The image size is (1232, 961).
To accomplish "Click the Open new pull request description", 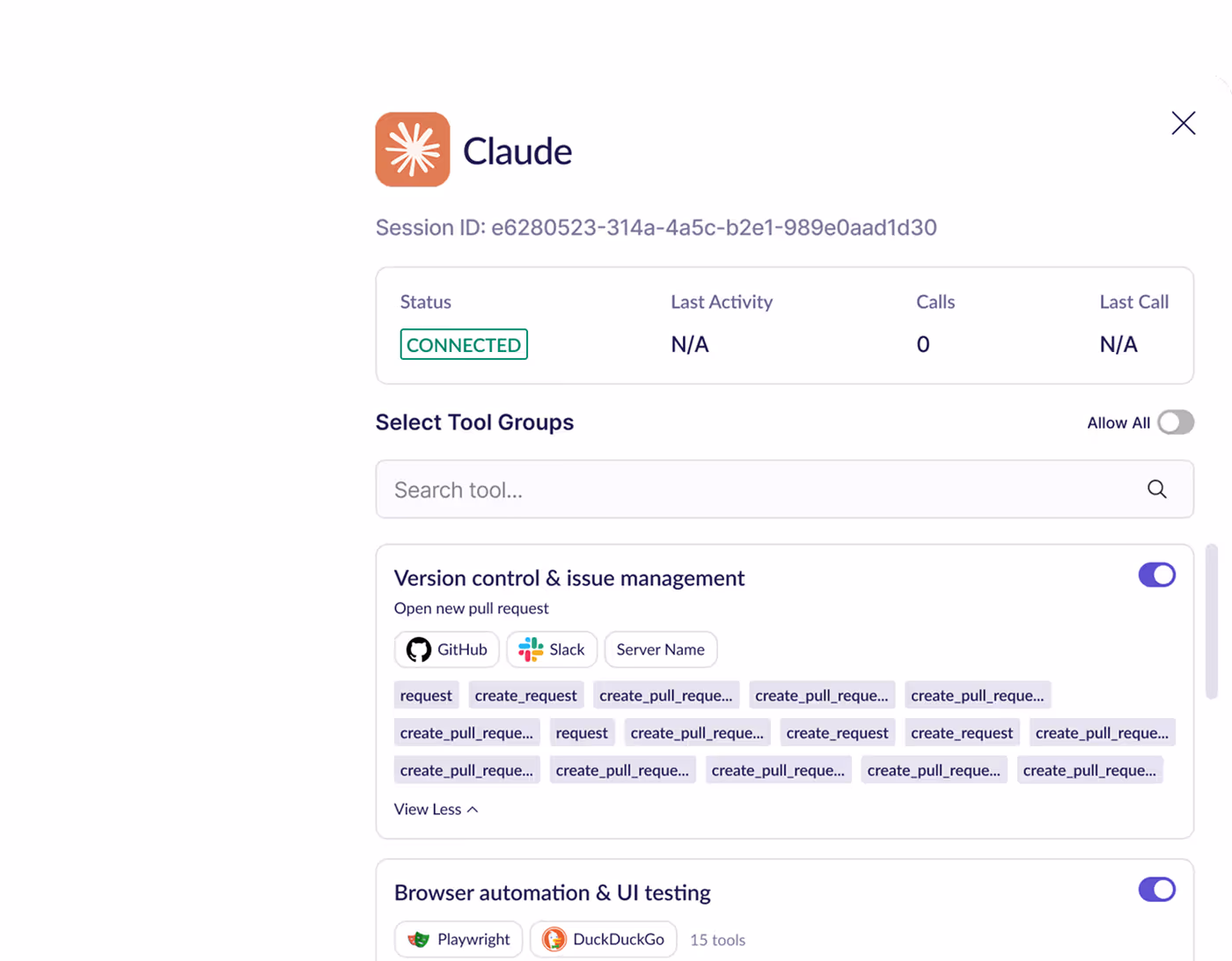I will click(472, 608).
